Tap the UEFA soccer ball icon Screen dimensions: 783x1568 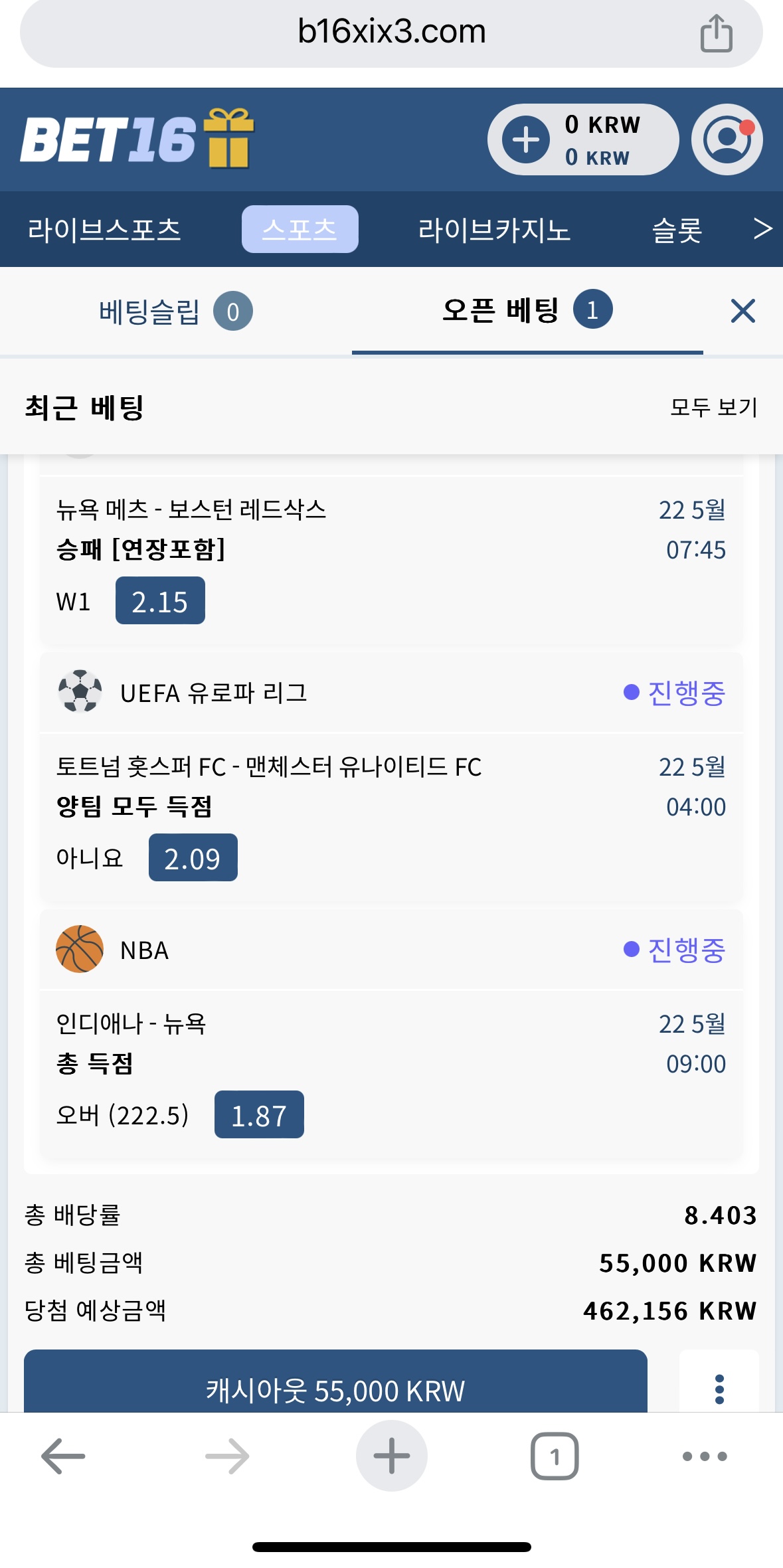(x=80, y=691)
